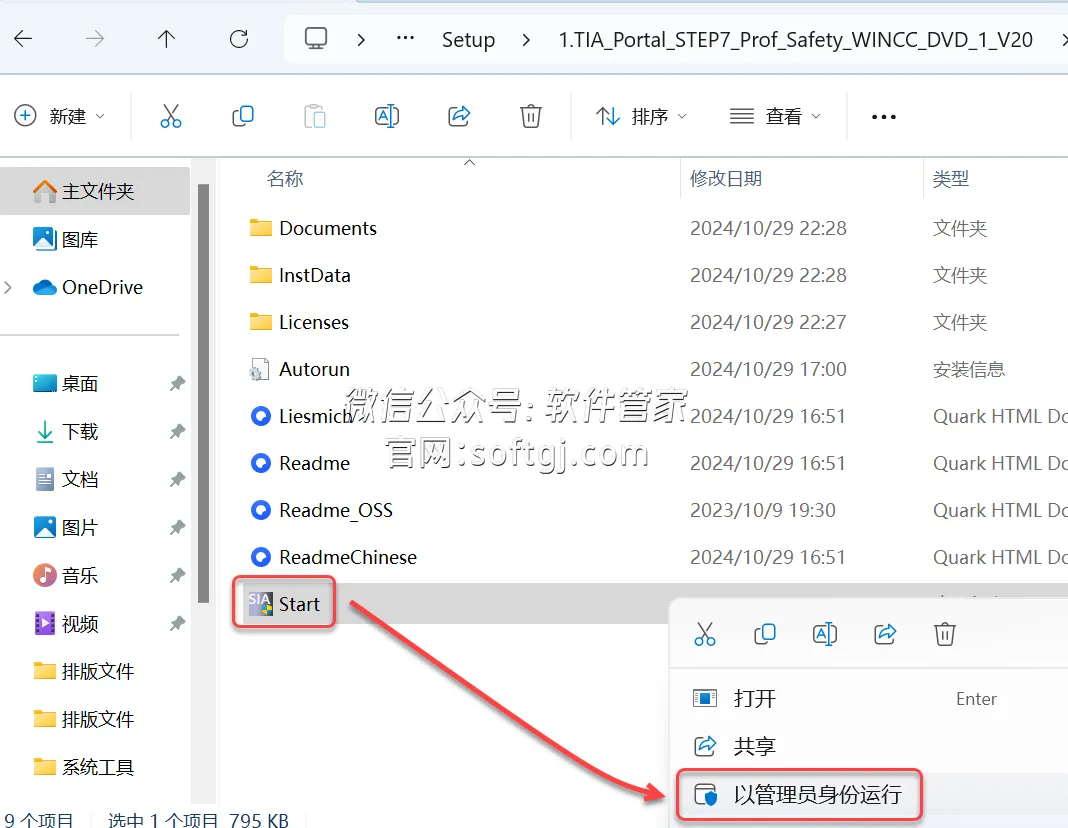Viewport: 1068px width, 828px height.
Task: Click the Paste clipboard icon in toolbar
Action: coord(315,116)
